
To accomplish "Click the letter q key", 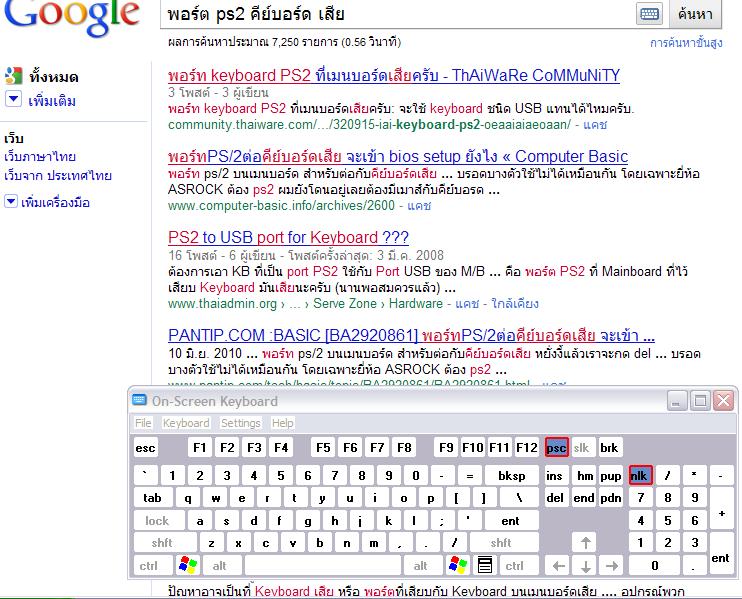I will coord(188,498).
